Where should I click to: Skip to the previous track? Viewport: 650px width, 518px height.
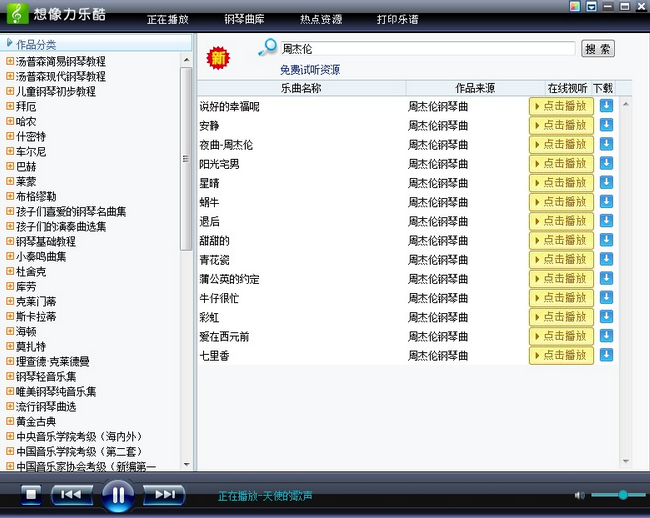point(71,494)
